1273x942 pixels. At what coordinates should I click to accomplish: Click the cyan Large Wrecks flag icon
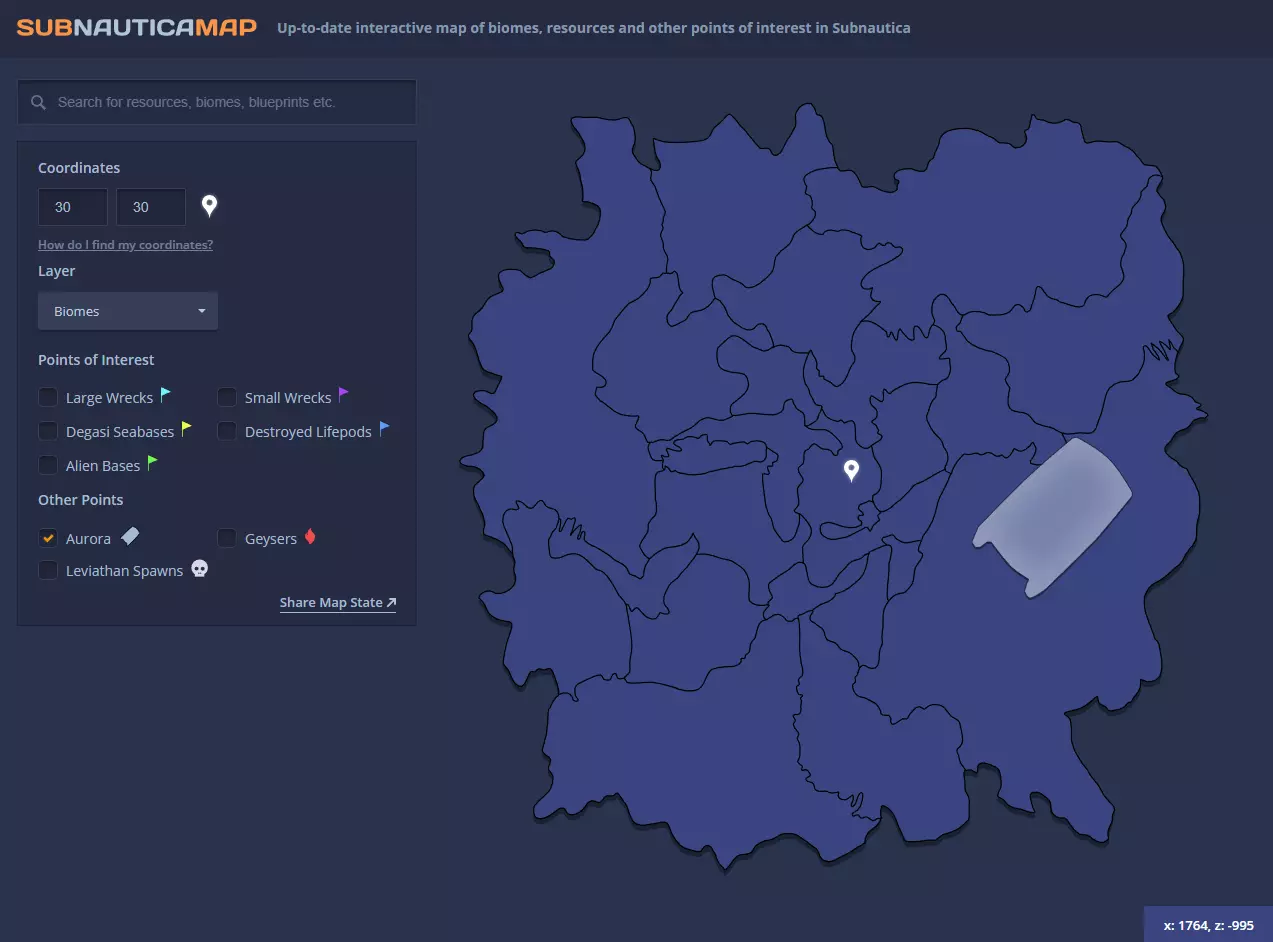pos(166,395)
